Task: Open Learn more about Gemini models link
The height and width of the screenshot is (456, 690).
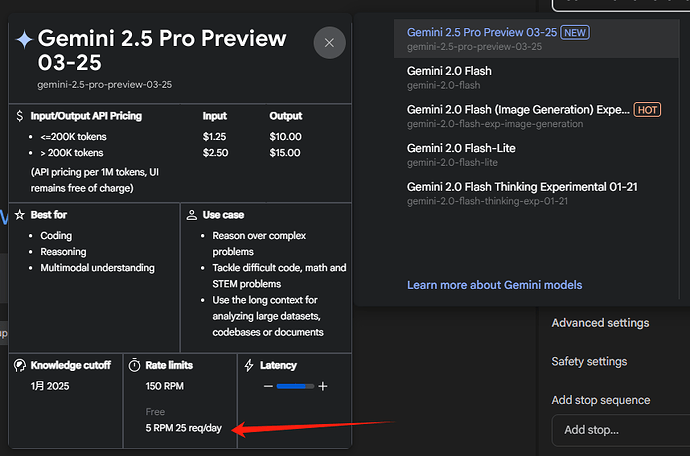Action: click(x=494, y=285)
